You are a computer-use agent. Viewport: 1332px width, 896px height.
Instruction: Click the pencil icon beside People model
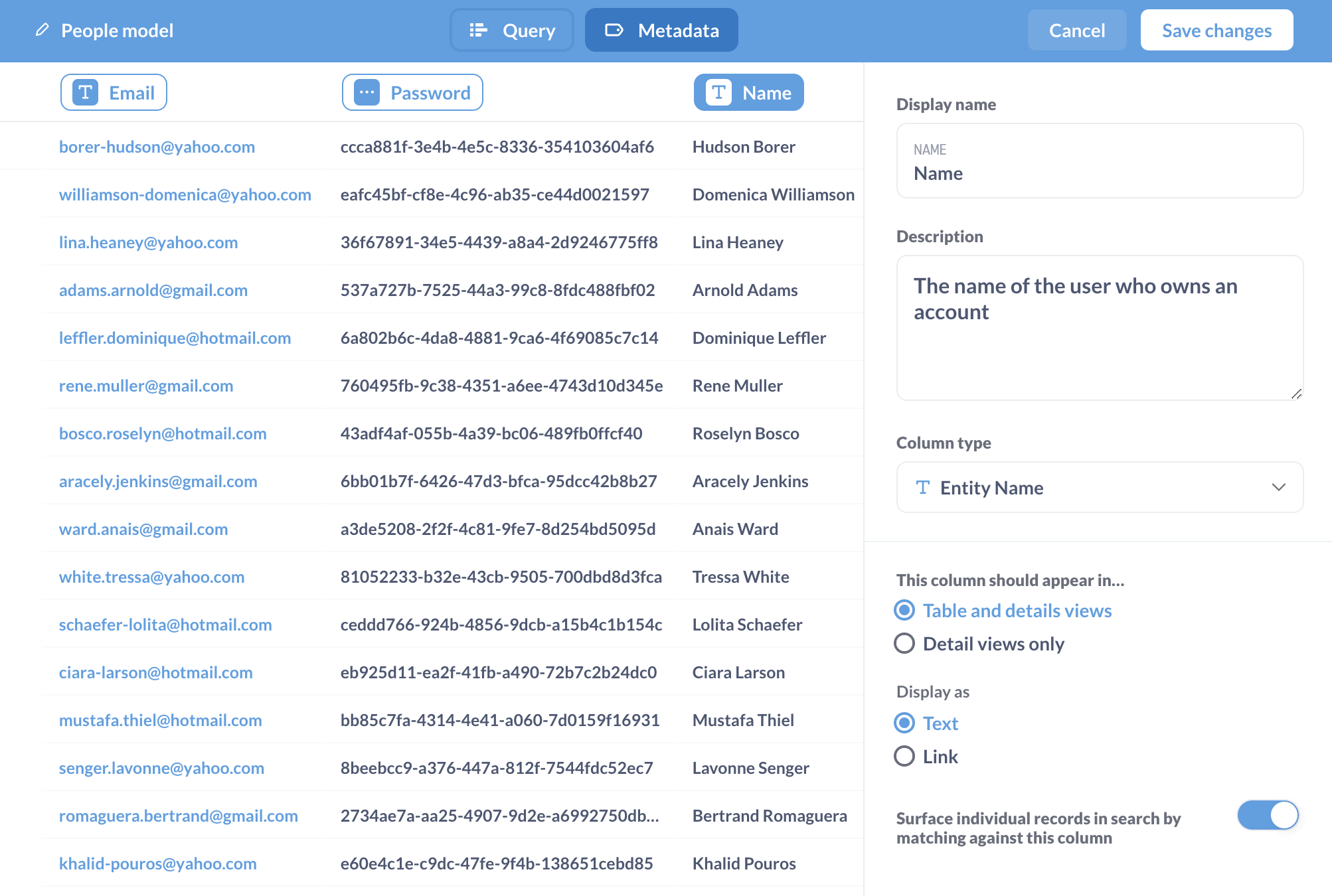pyautogui.click(x=42, y=30)
